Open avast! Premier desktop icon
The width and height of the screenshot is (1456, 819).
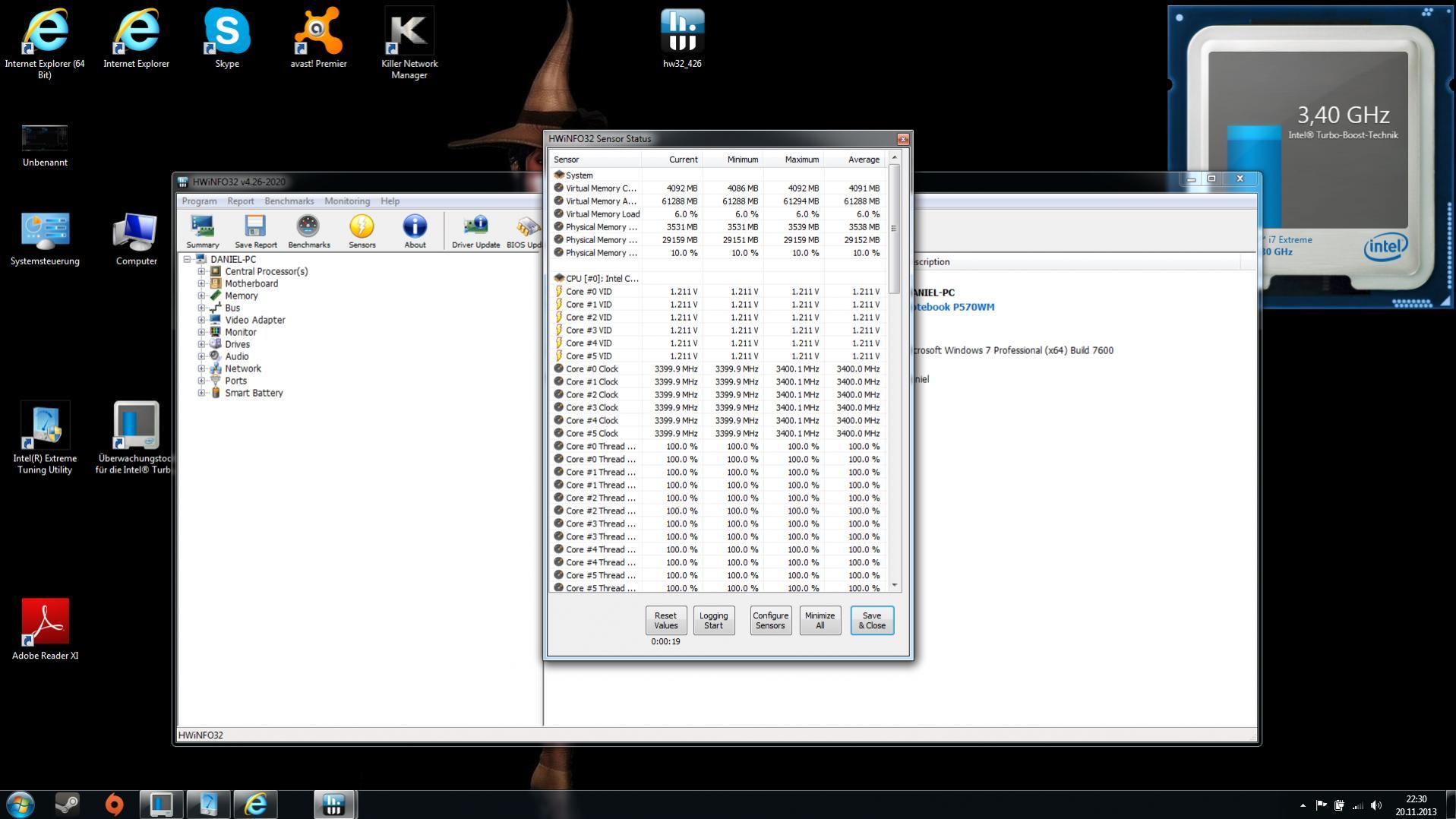pyautogui.click(x=318, y=38)
